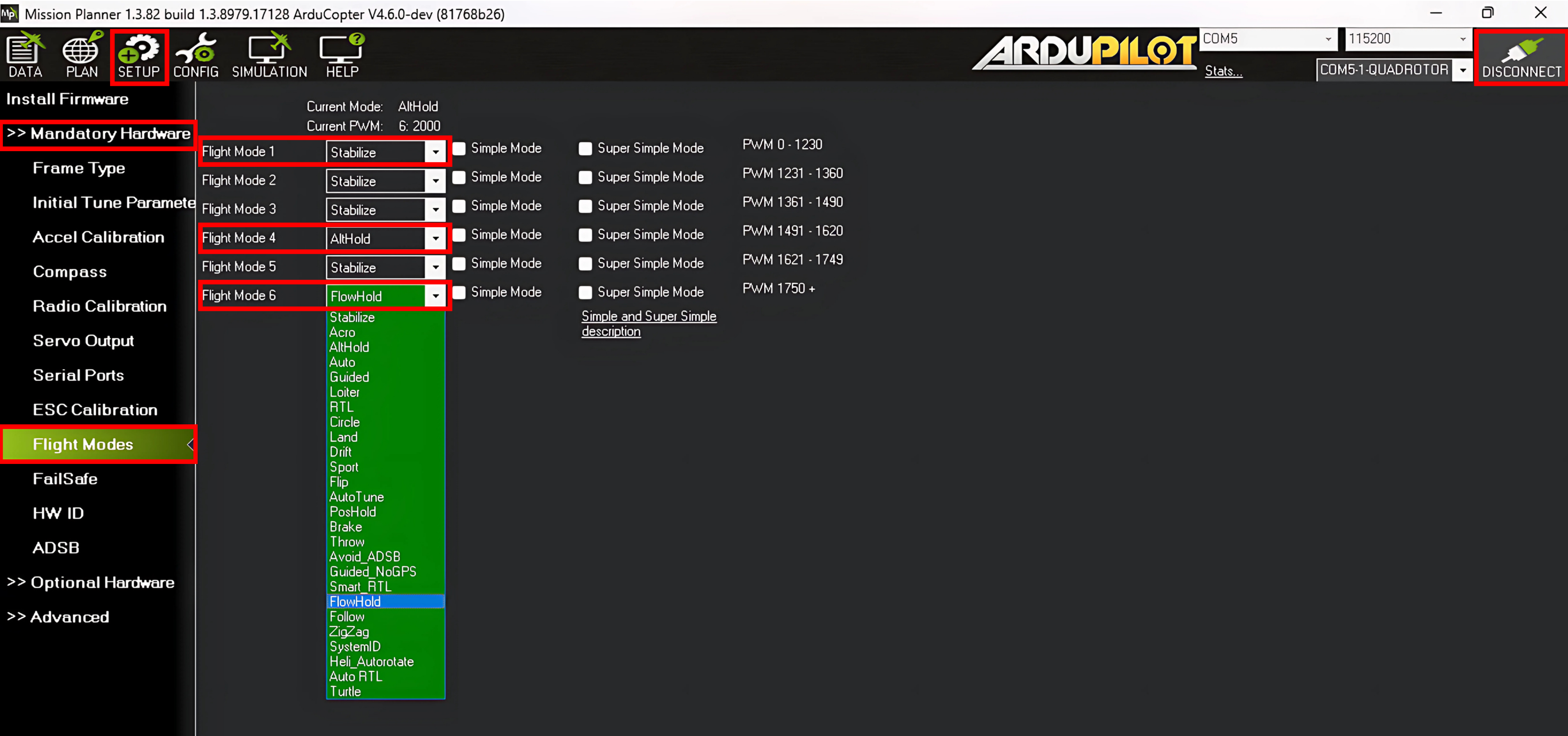Open the FailSafe page
The width and height of the screenshot is (1568, 736).
pos(65,479)
